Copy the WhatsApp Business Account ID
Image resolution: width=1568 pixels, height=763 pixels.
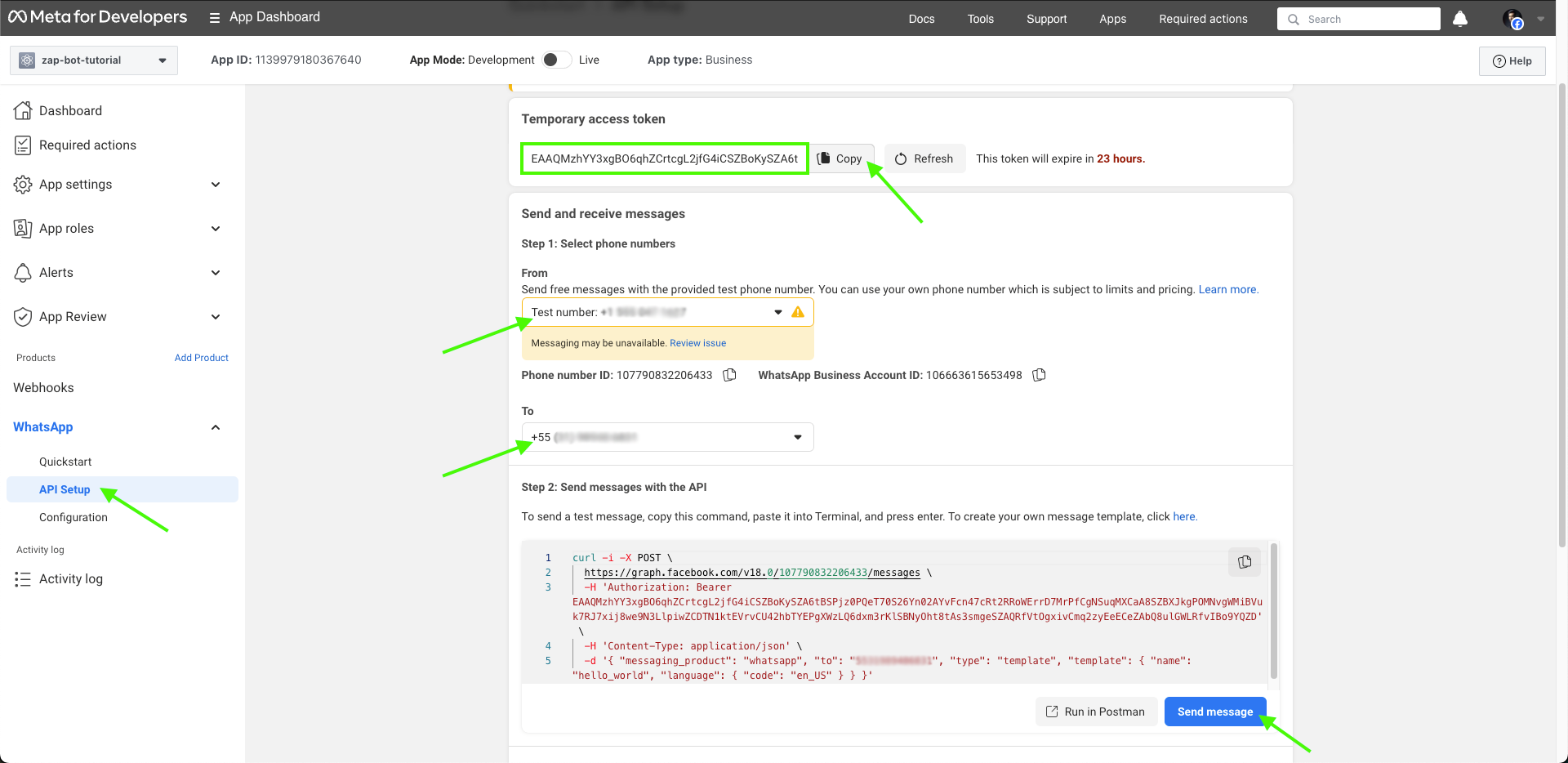tap(1039, 375)
